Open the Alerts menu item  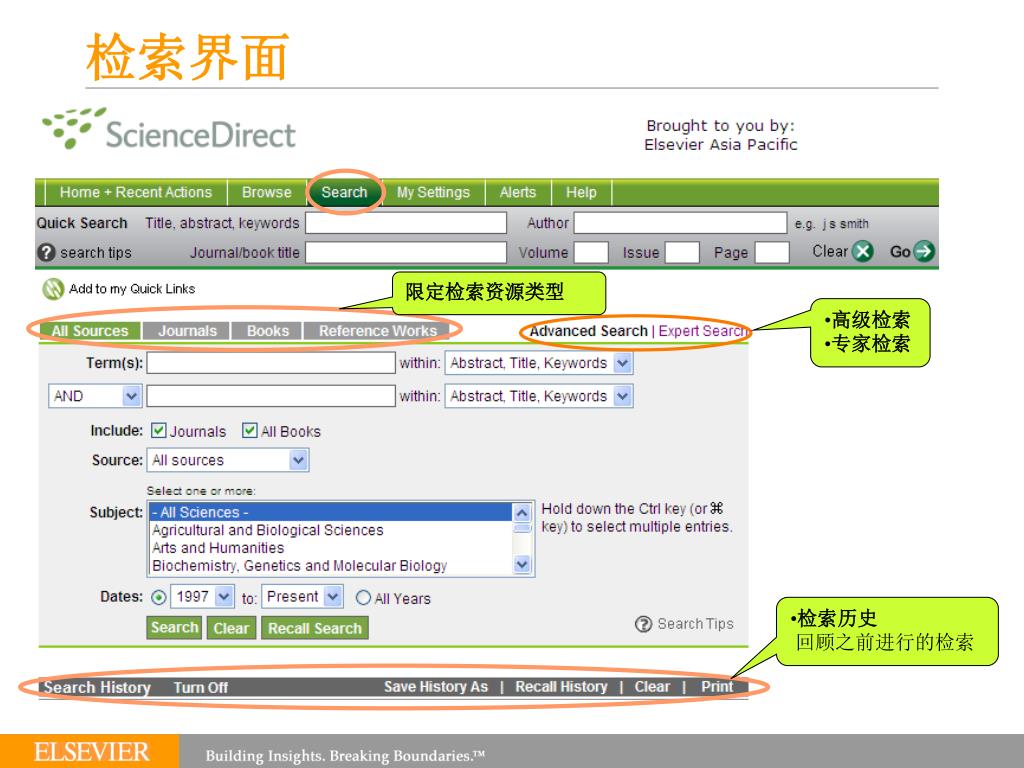[x=518, y=193]
